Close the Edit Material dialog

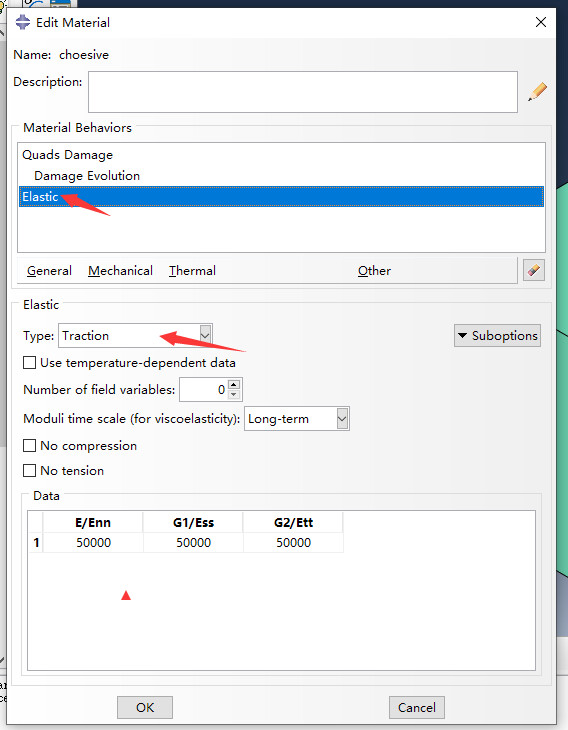pyautogui.click(x=541, y=22)
